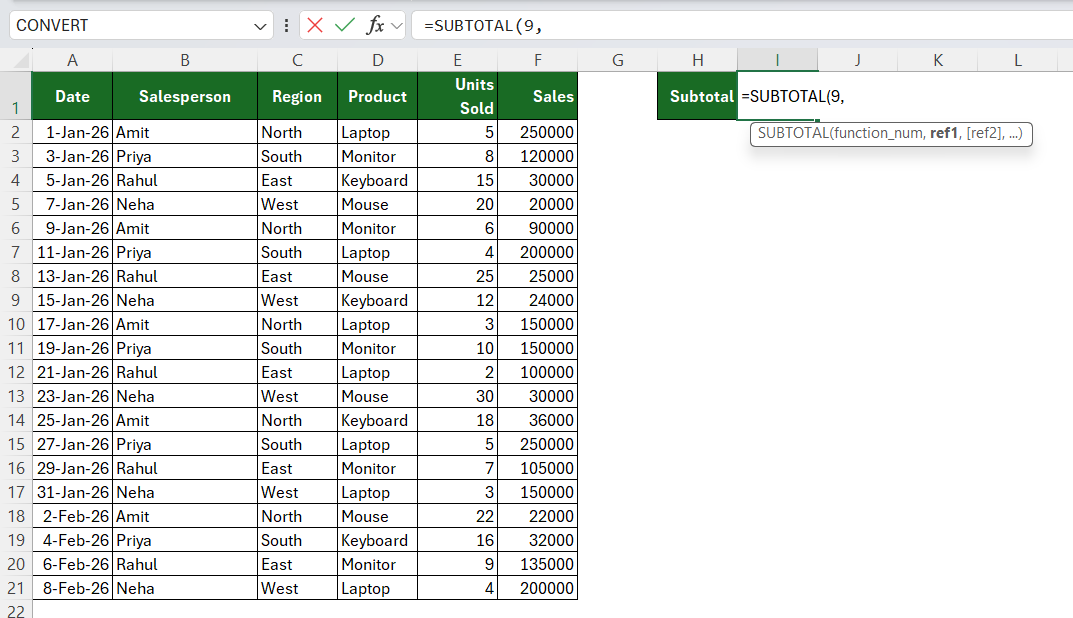Click the Units Sold header cell
This screenshot has height=618, width=1073.
(x=457, y=96)
